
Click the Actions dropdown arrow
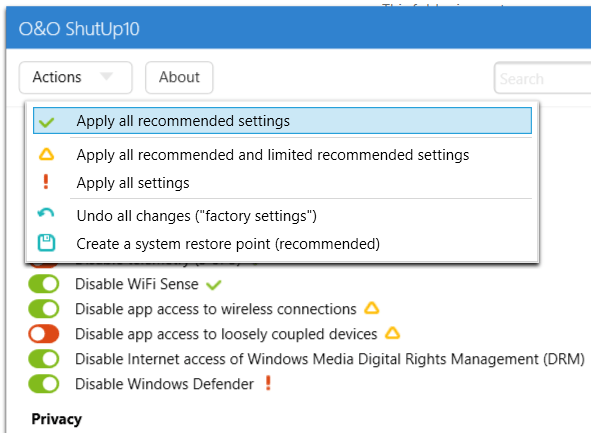[x=107, y=77]
